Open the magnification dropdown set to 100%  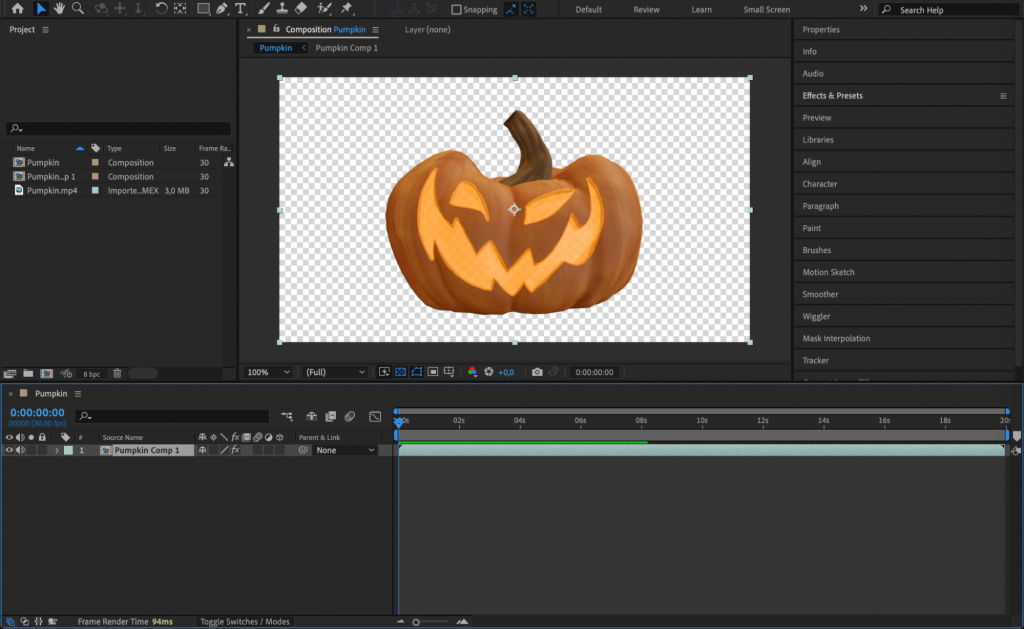266,371
